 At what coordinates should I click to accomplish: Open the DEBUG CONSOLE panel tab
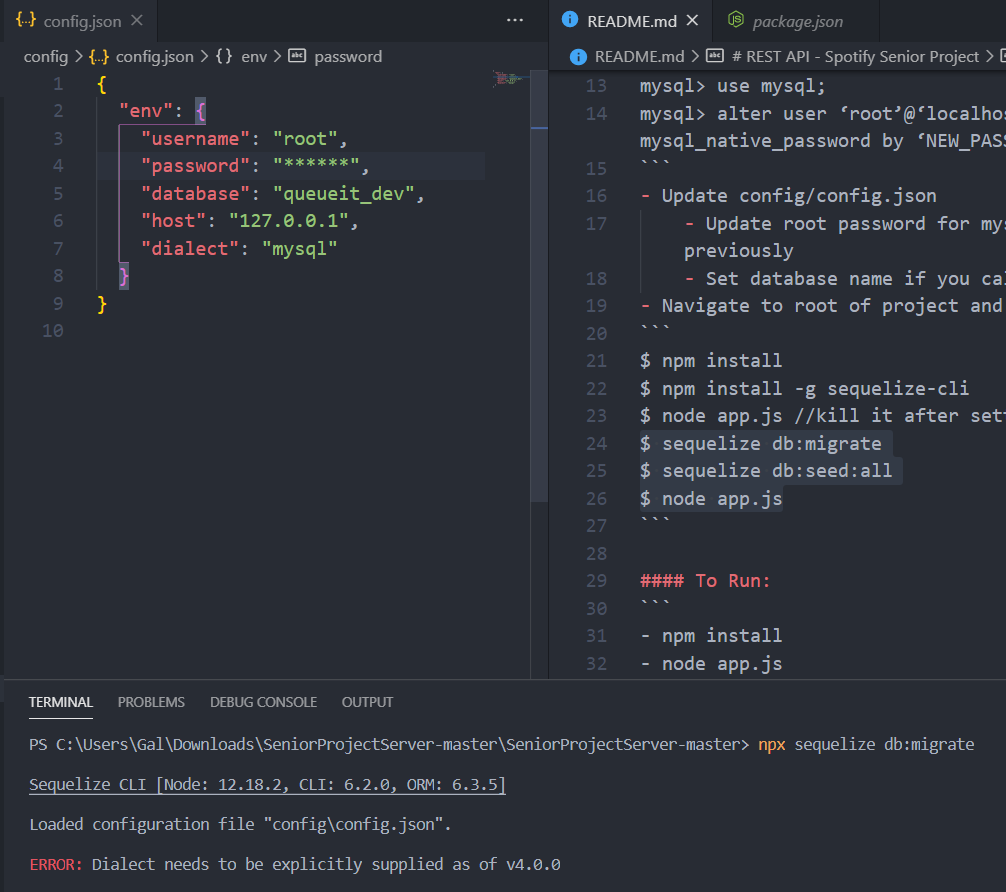click(x=263, y=702)
